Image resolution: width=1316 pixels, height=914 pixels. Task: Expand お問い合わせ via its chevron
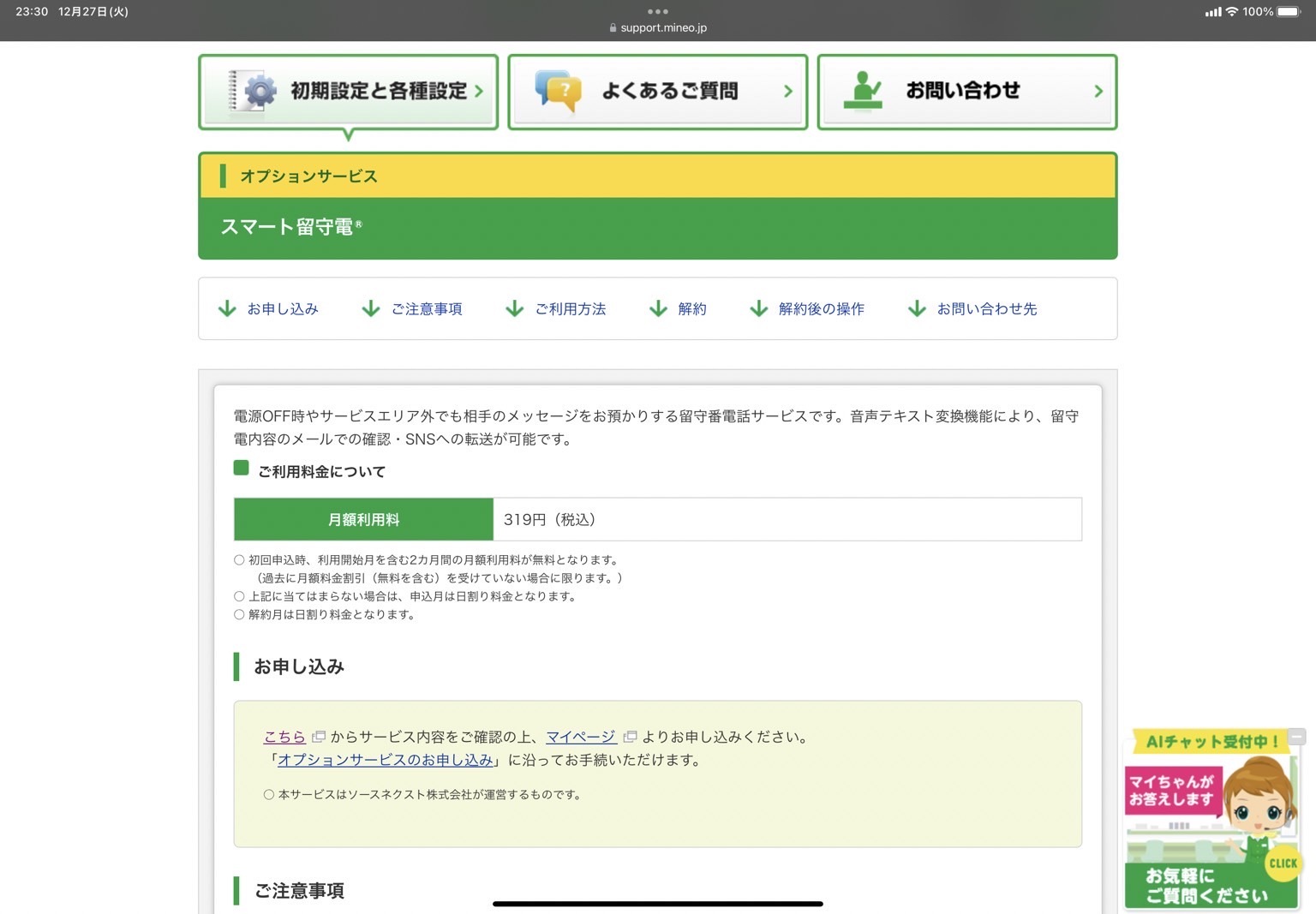(1098, 91)
